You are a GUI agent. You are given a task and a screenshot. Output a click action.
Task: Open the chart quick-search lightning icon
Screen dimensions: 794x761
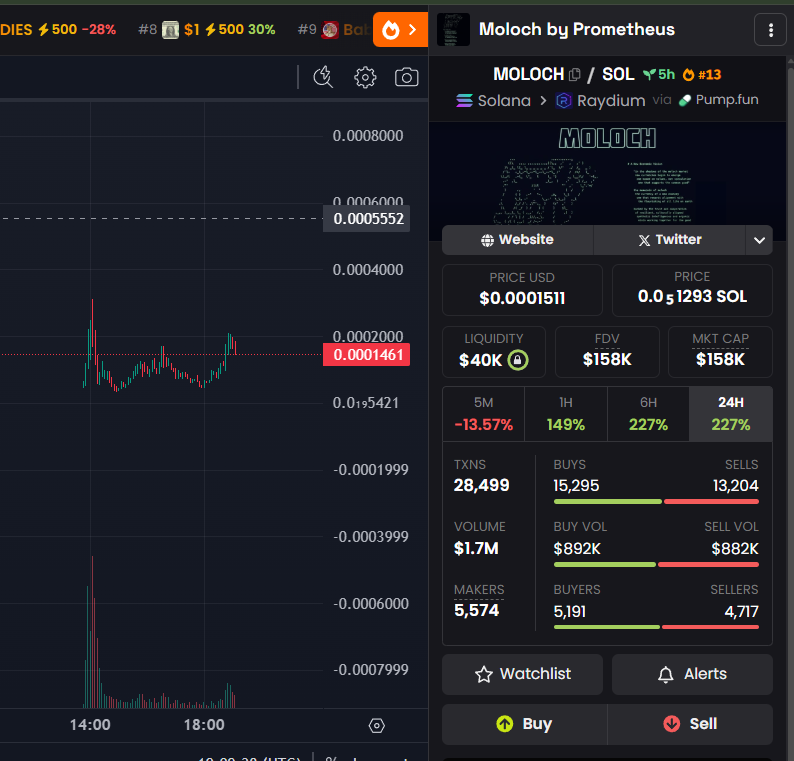(x=323, y=77)
